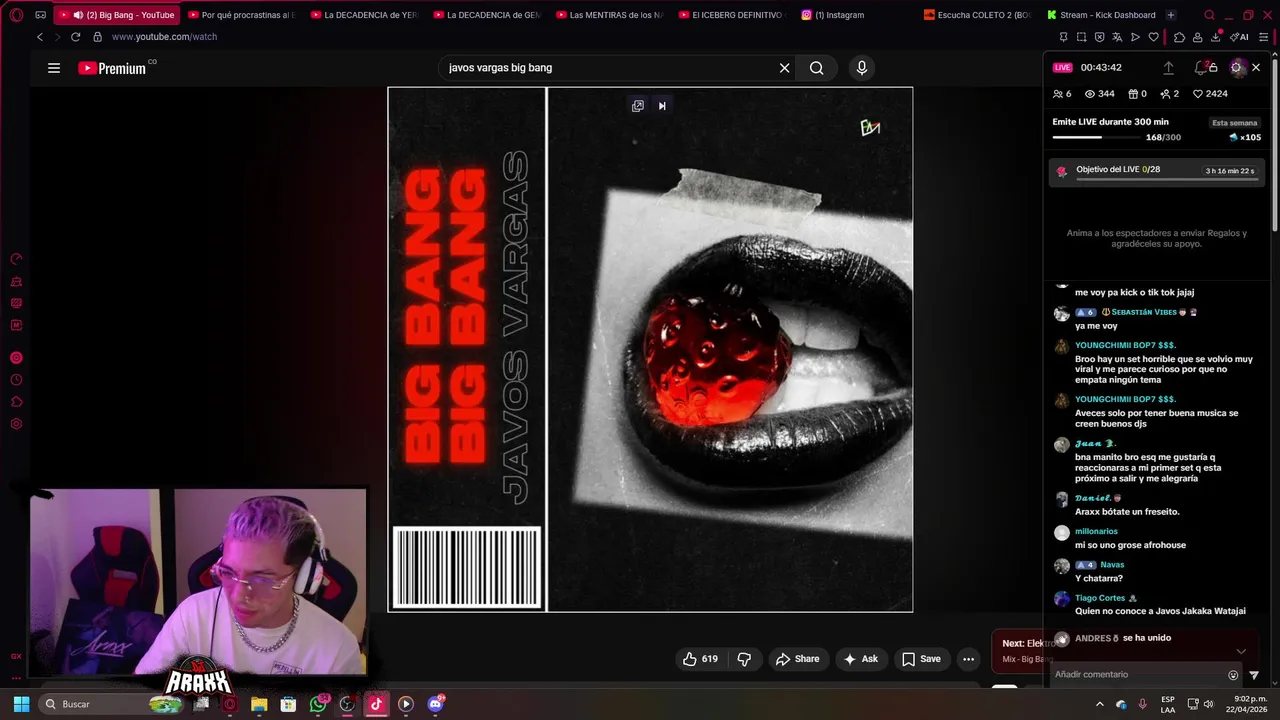
Task: Open LIVE panel notifications bell
Action: tap(1200, 68)
